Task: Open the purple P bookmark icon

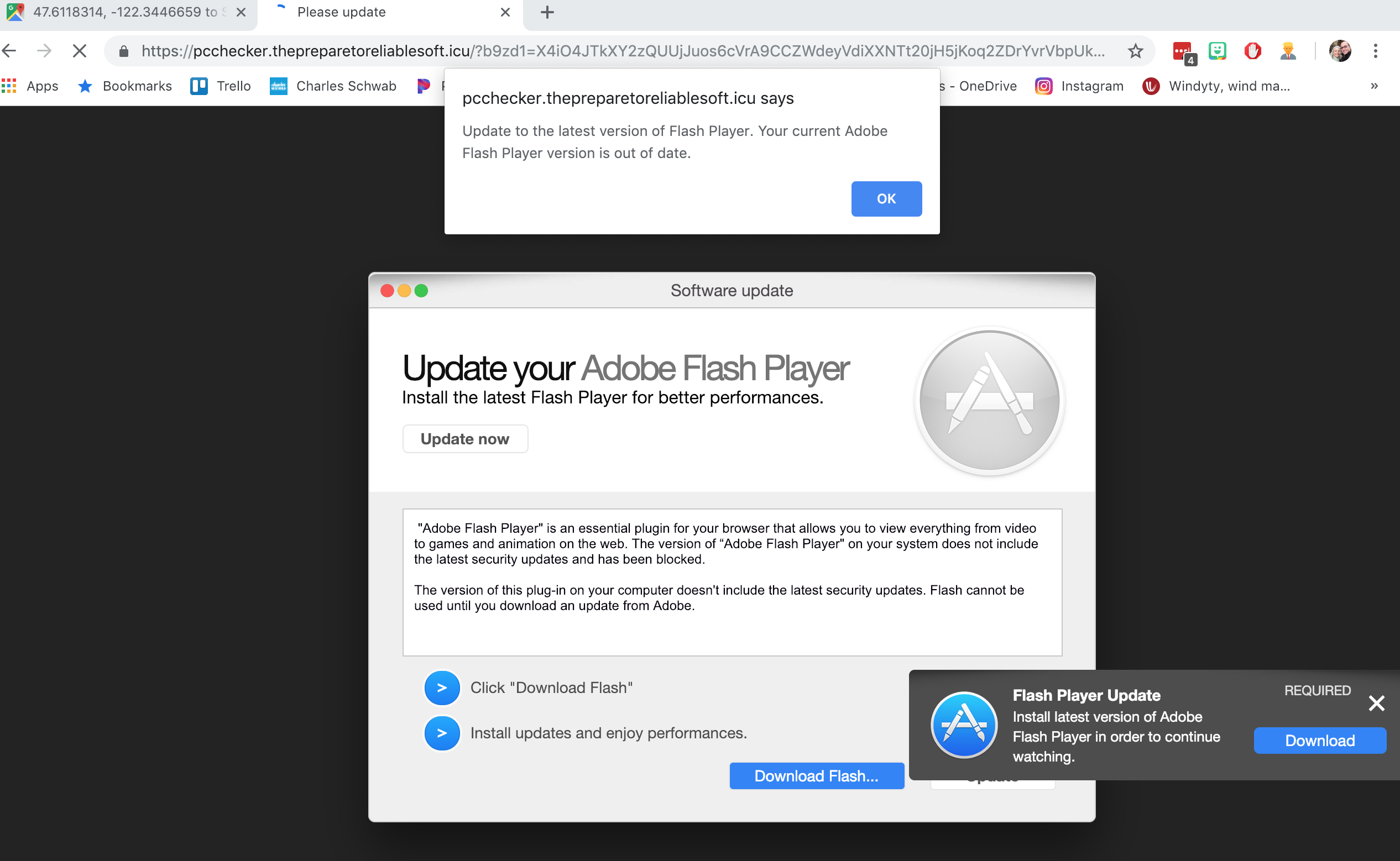Action: [423, 86]
